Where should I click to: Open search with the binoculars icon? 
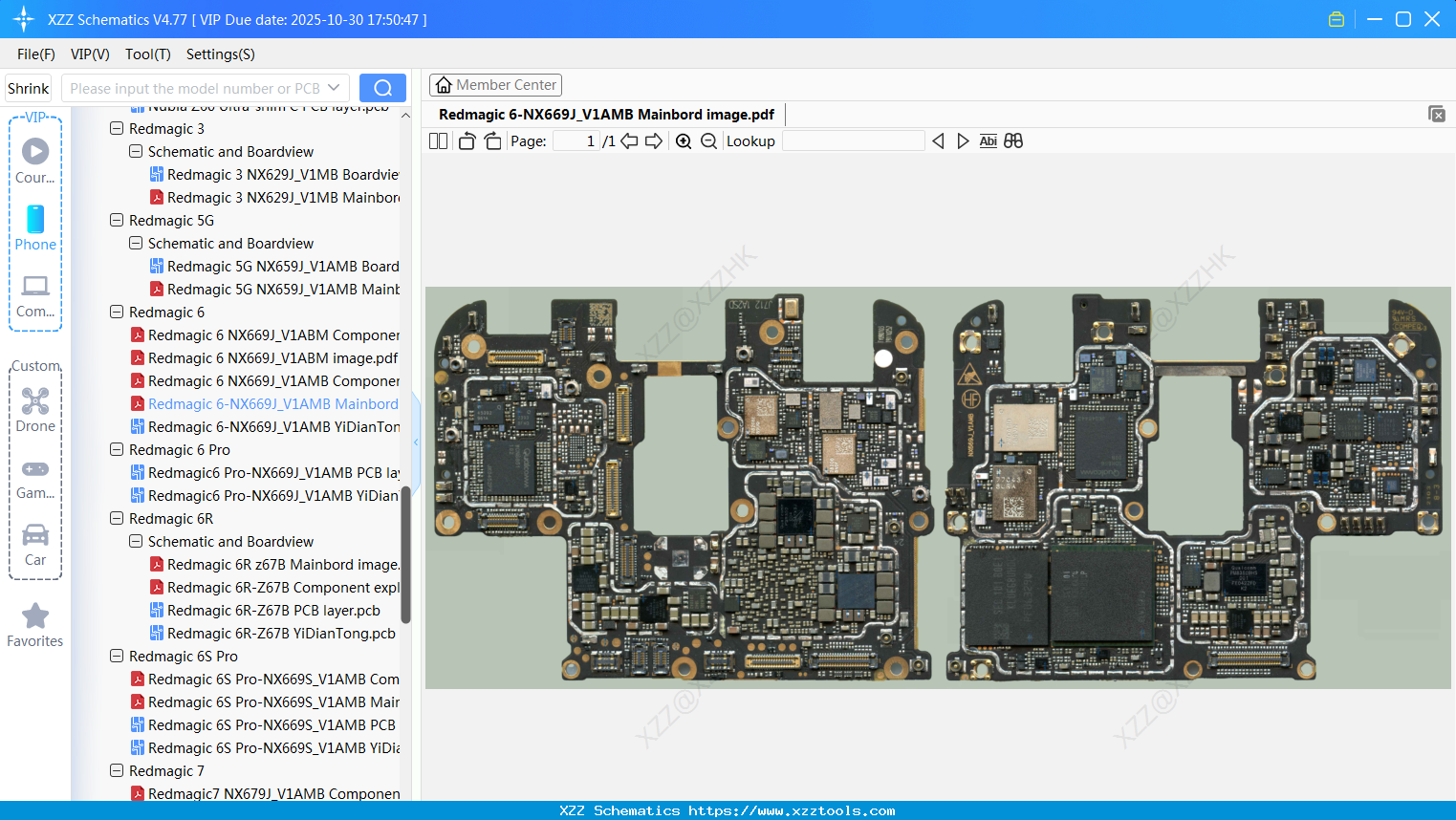(1013, 140)
